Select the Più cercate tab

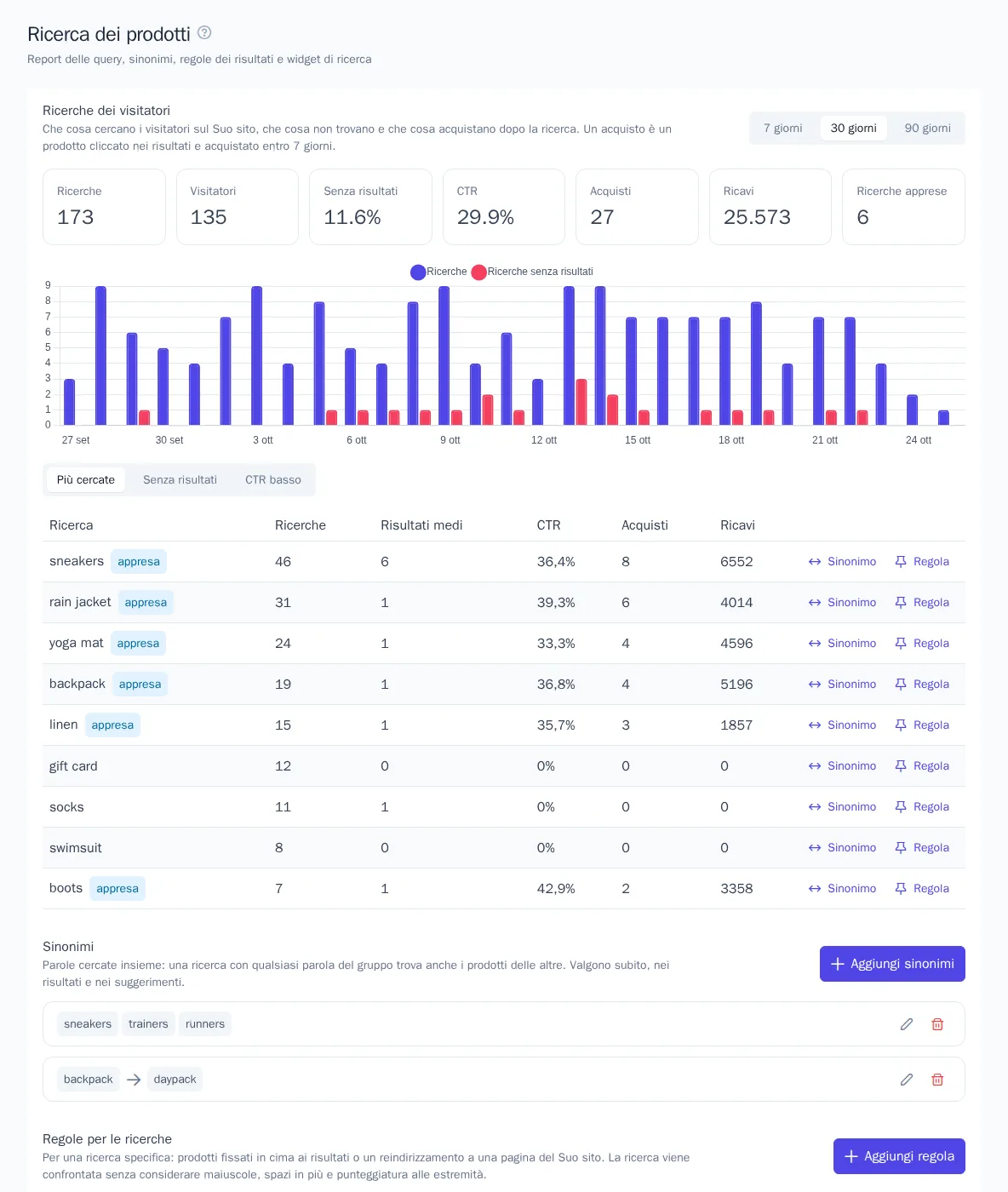point(86,480)
